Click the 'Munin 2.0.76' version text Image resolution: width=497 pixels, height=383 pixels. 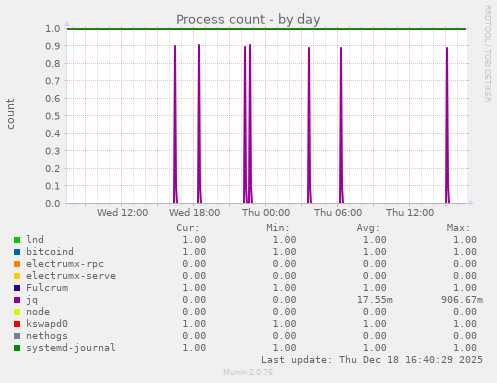(x=248, y=372)
